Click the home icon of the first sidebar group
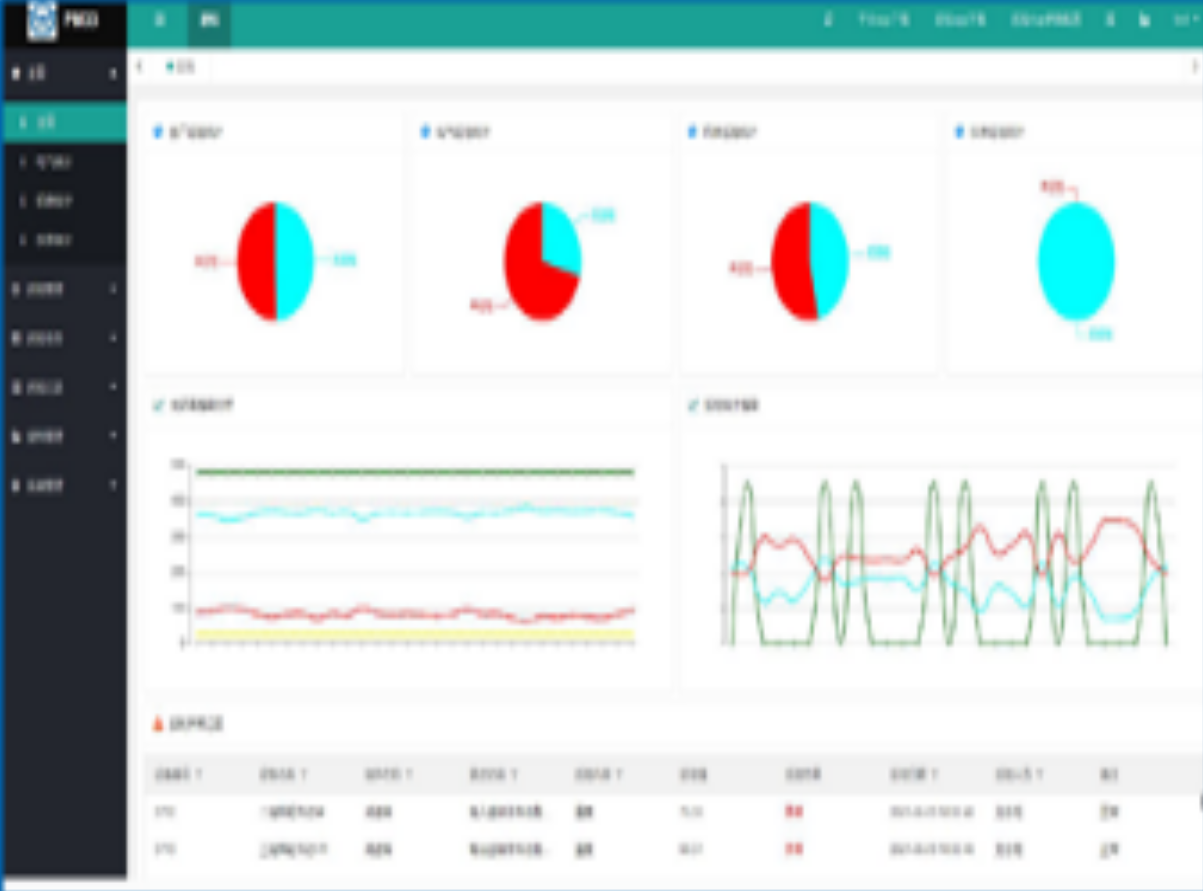 15,73
